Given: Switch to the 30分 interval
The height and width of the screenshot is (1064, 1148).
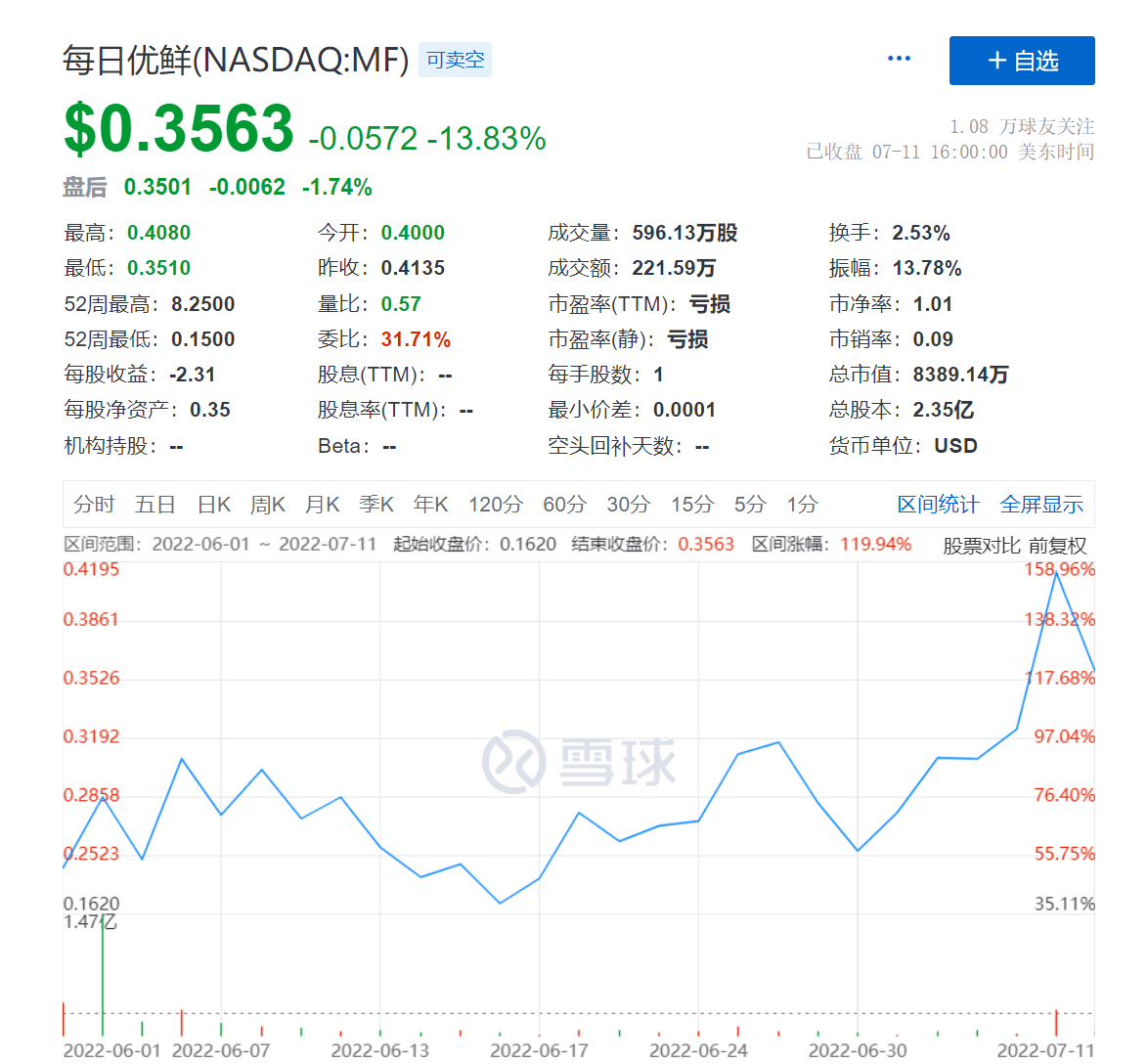Looking at the screenshot, I should pyautogui.click(x=628, y=505).
